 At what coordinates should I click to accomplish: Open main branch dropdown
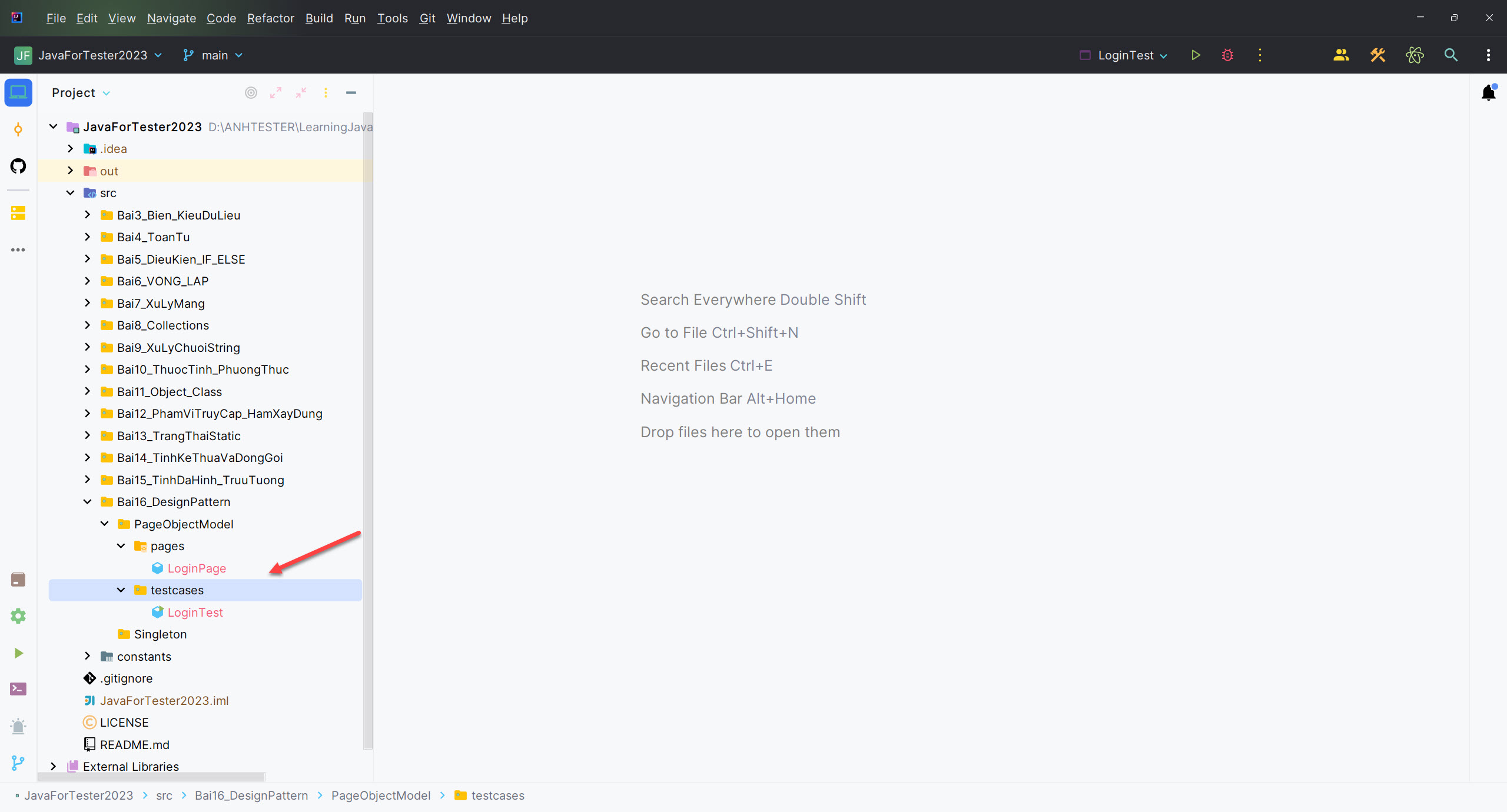pos(213,55)
